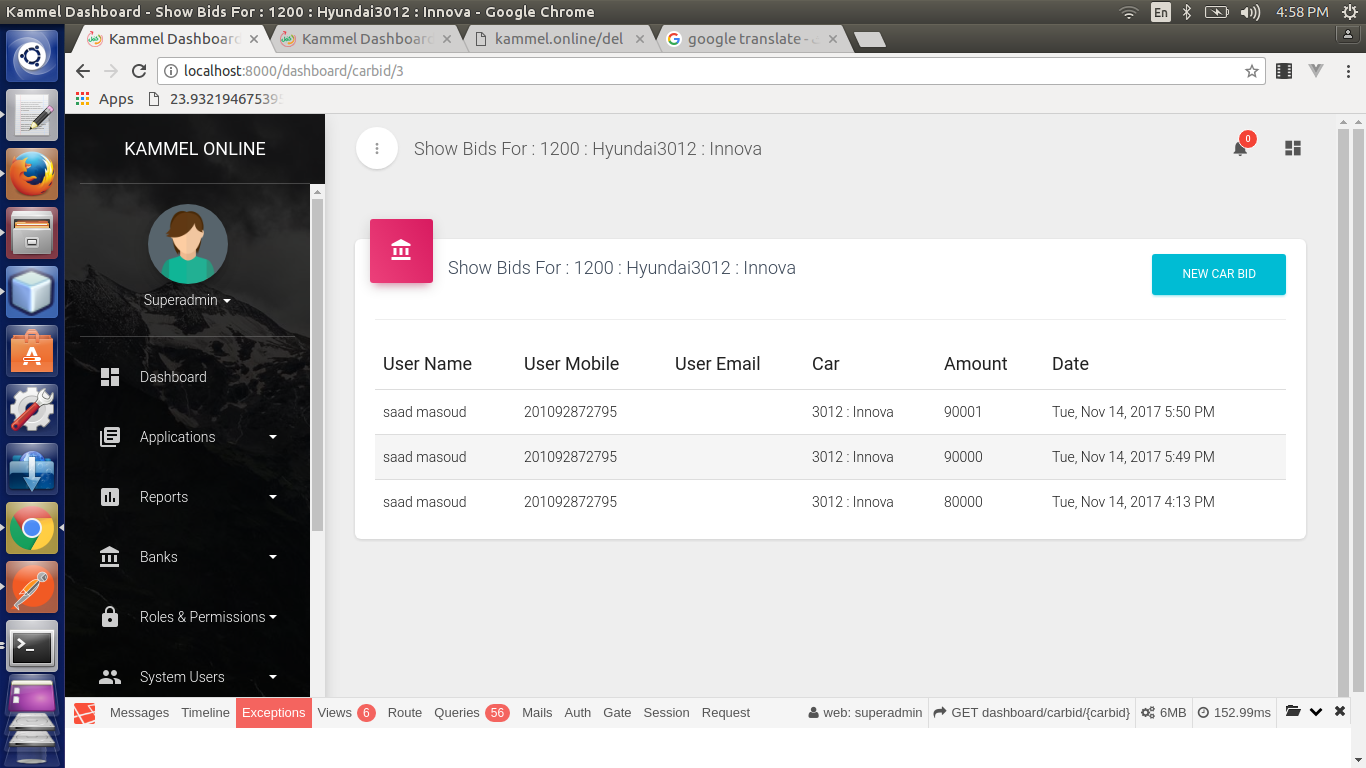Click the Date column header
The height and width of the screenshot is (768, 1366).
click(1070, 364)
